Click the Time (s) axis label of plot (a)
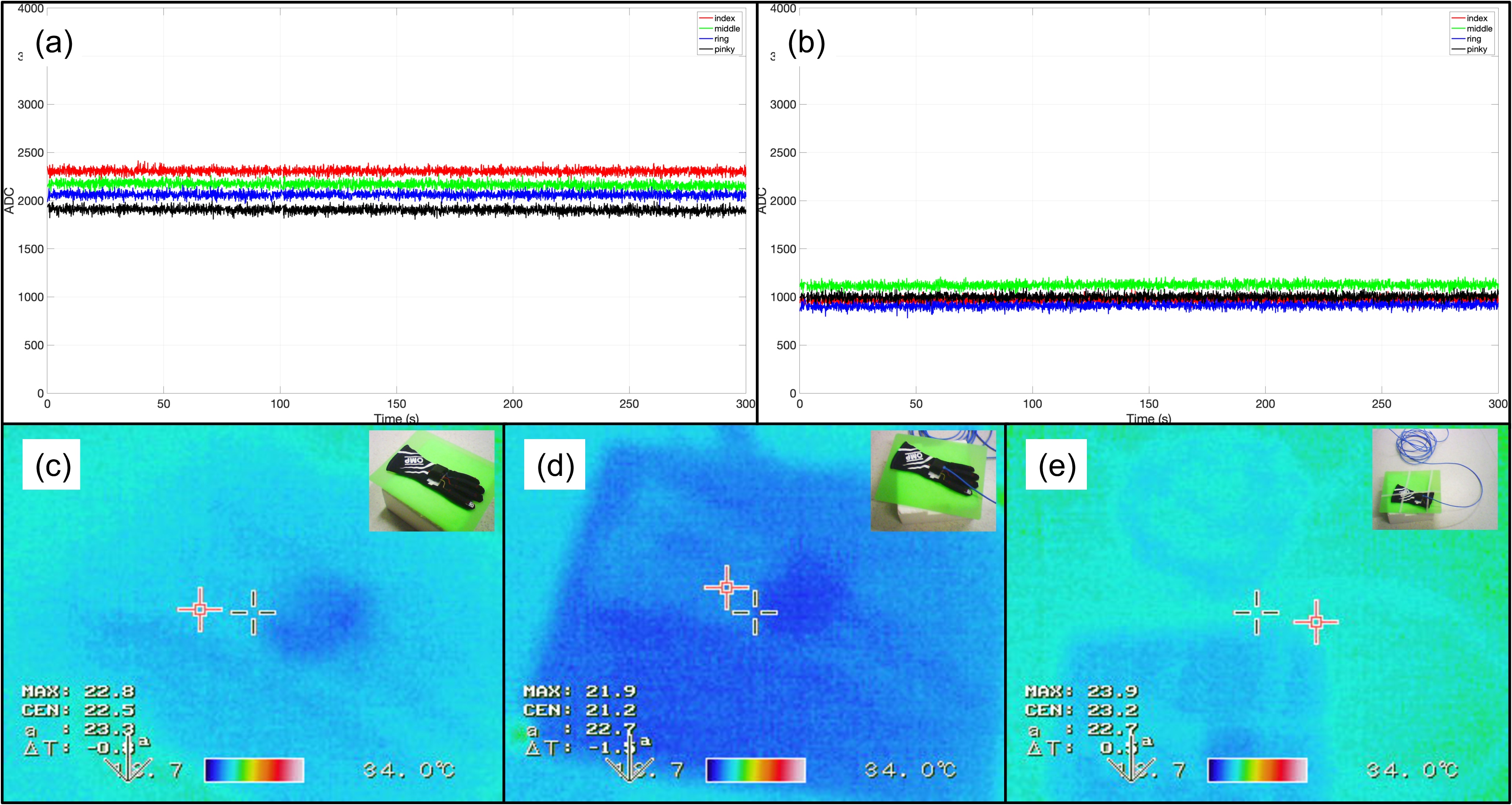 [x=396, y=418]
